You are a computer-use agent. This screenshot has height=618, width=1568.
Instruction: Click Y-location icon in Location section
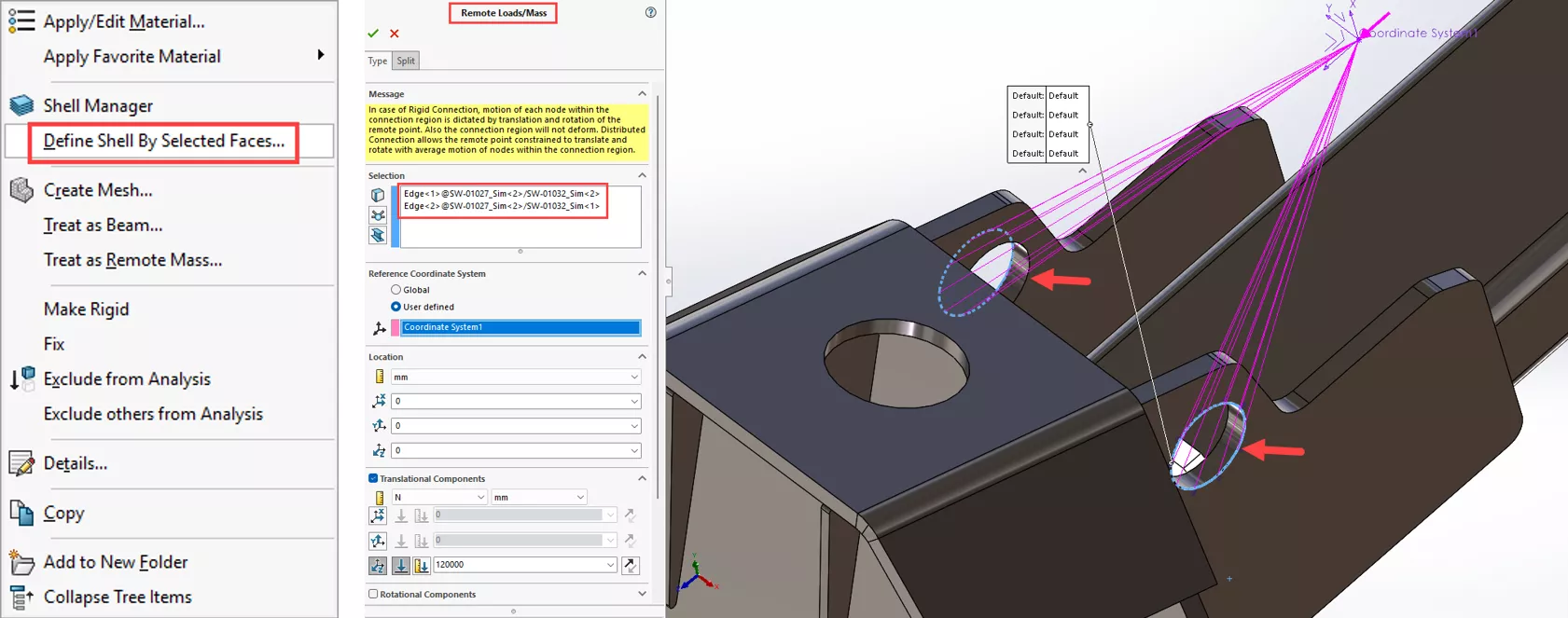[379, 426]
